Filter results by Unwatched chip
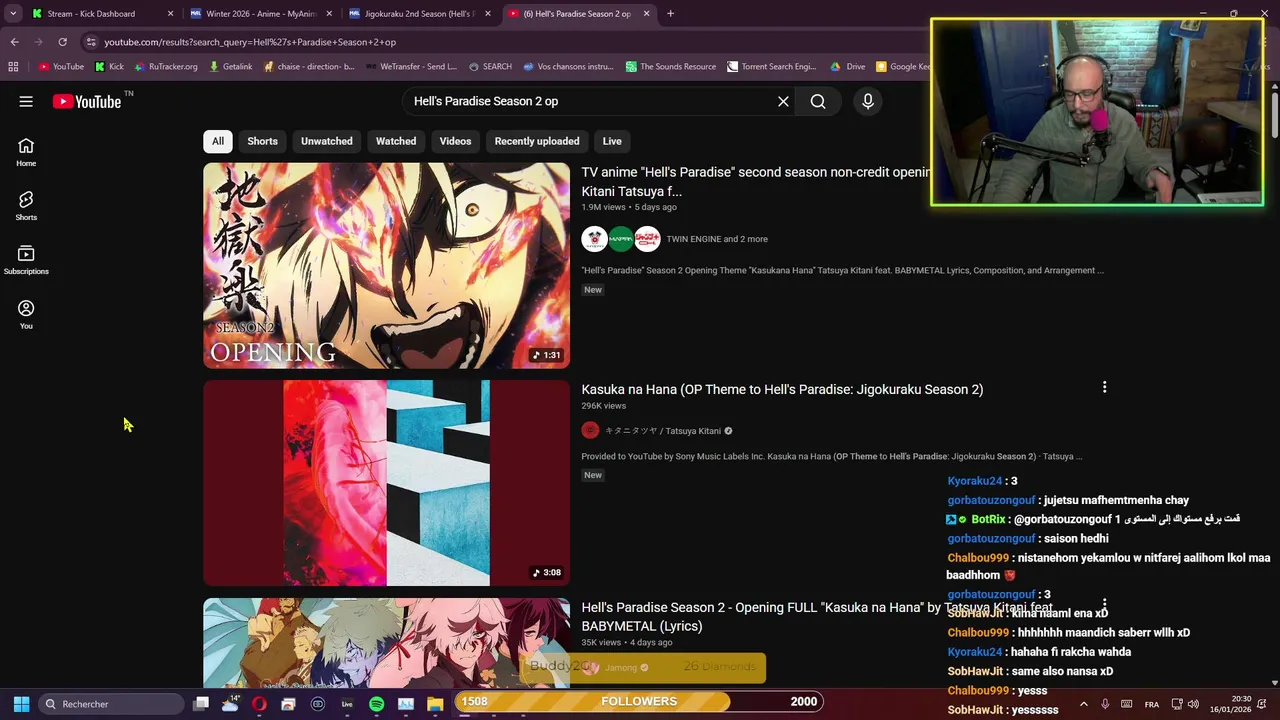The width and height of the screenshot is (1280, 720). [x=327, y=141]
